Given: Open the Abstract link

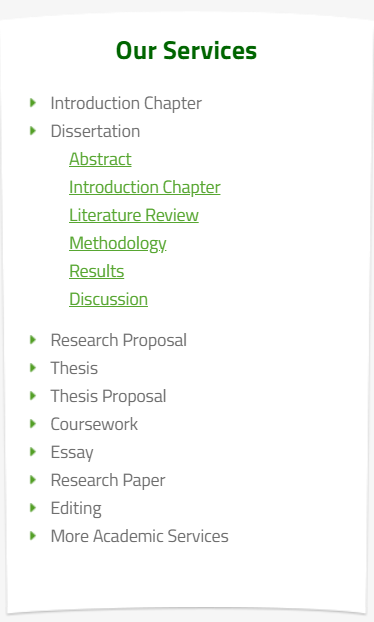Looking at the screenshot, I should point(100,159).
